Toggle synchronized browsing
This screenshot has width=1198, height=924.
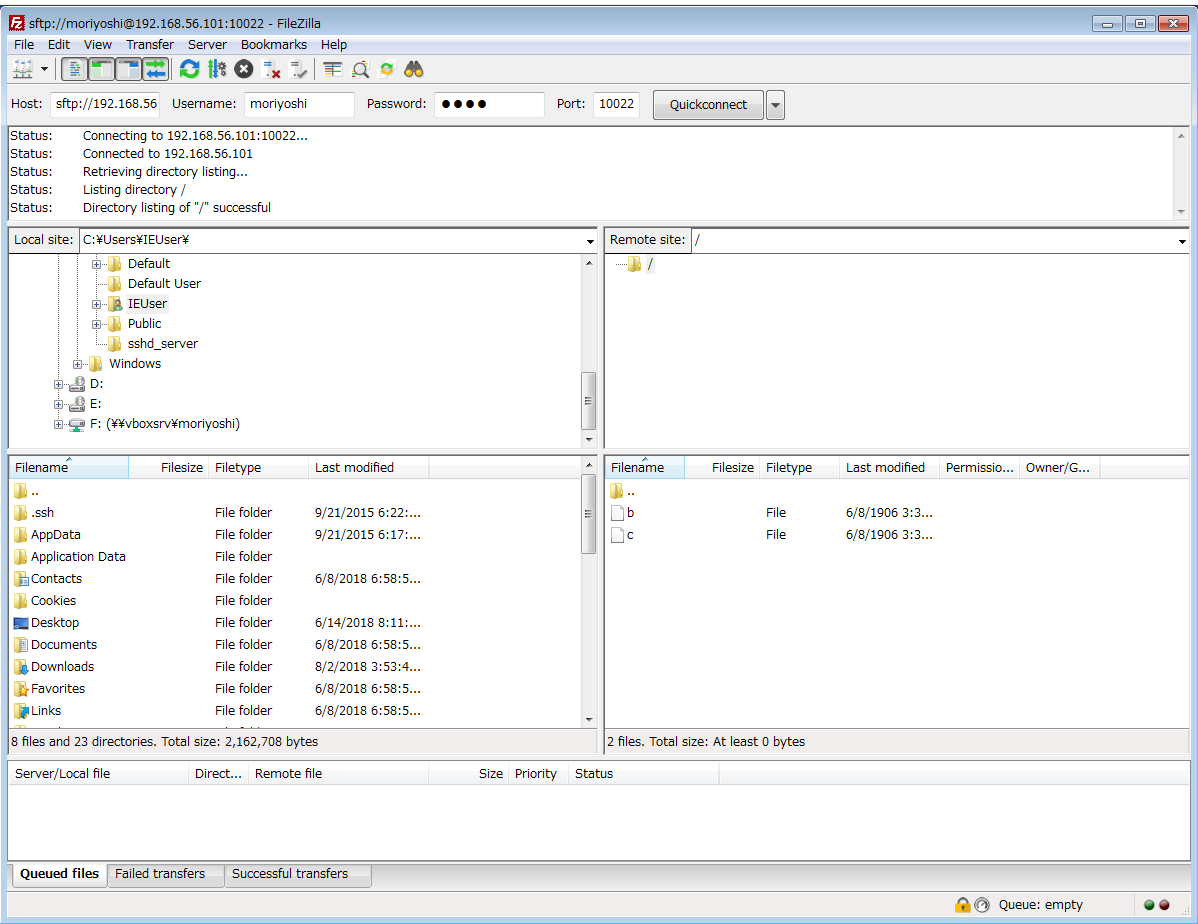click(x=387, y=70)
